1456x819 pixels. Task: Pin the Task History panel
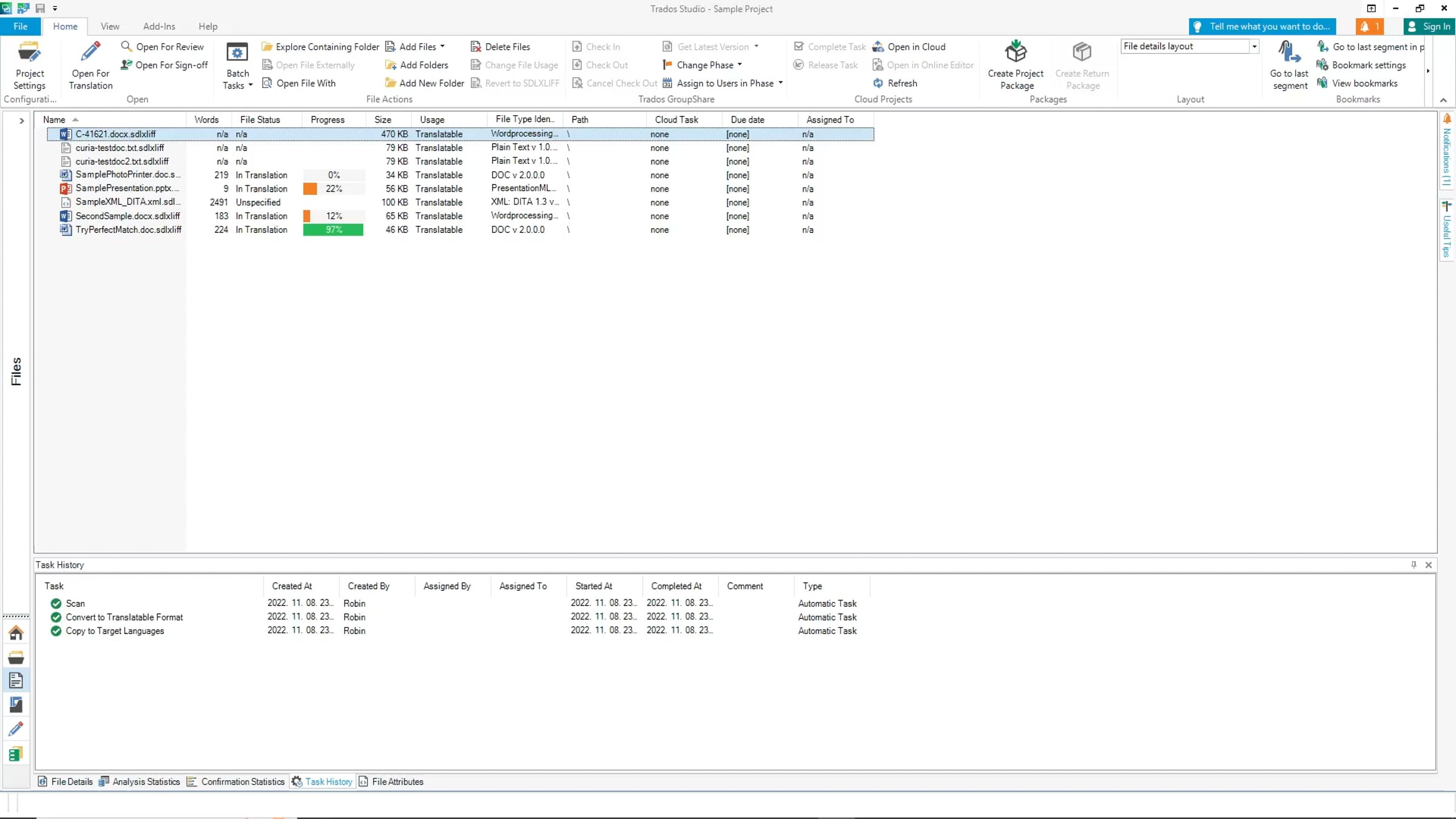(x=1414, y=565)
